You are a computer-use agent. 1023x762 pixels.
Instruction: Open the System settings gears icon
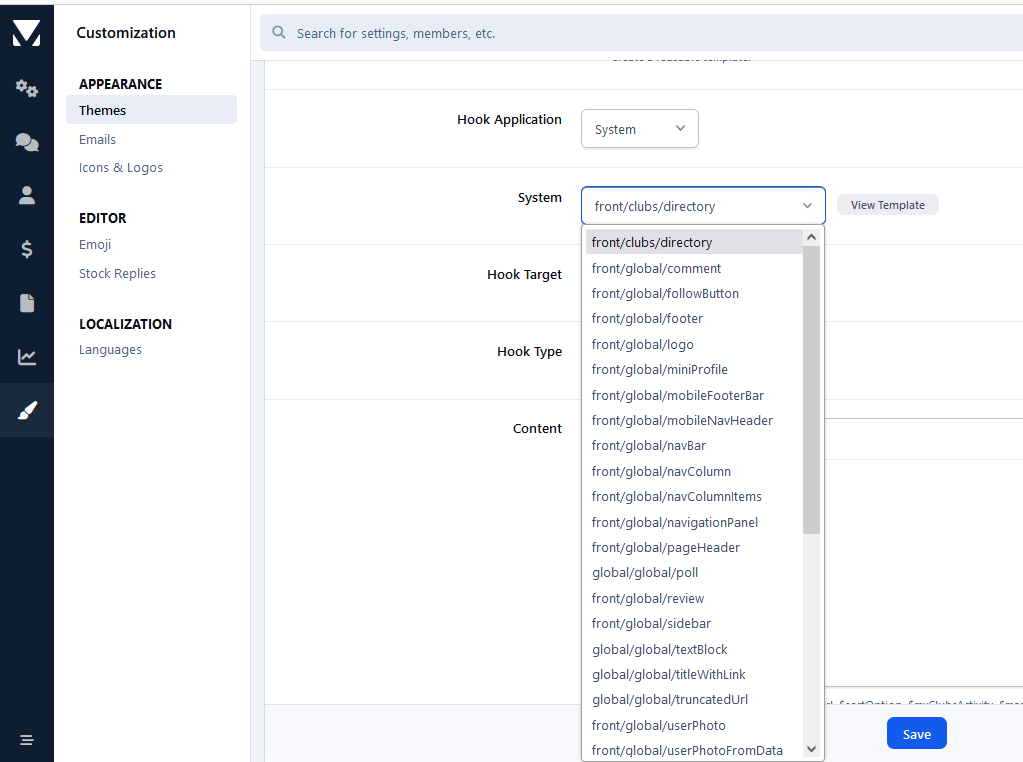tap(27, 89)
